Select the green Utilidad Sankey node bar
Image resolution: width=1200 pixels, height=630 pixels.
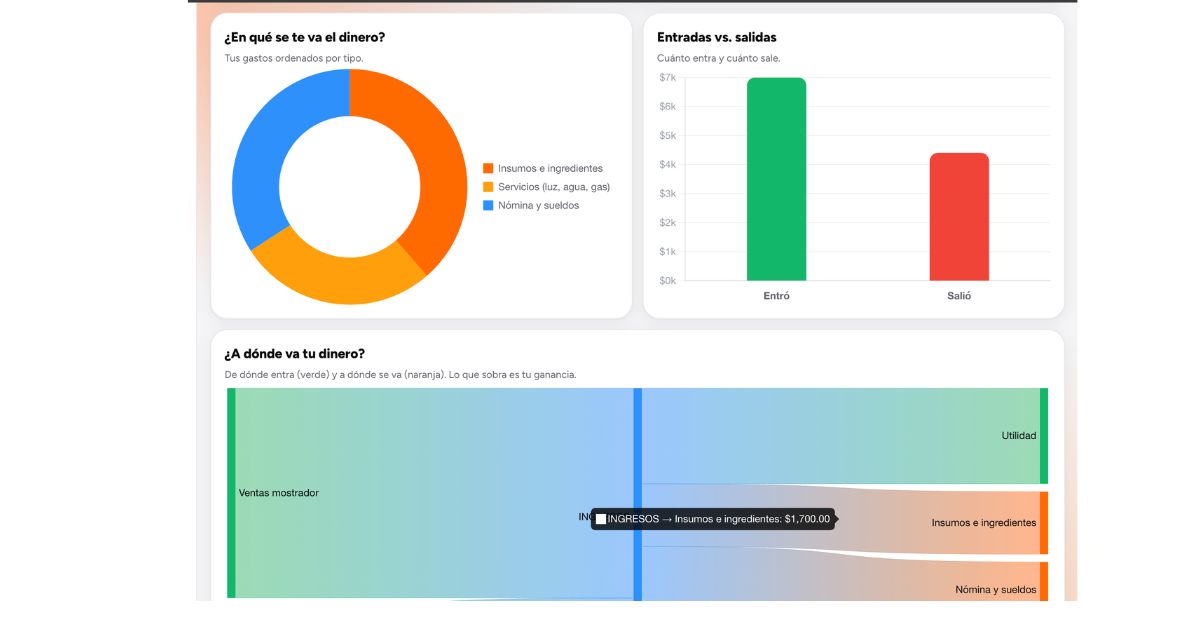pos(1044,436)
